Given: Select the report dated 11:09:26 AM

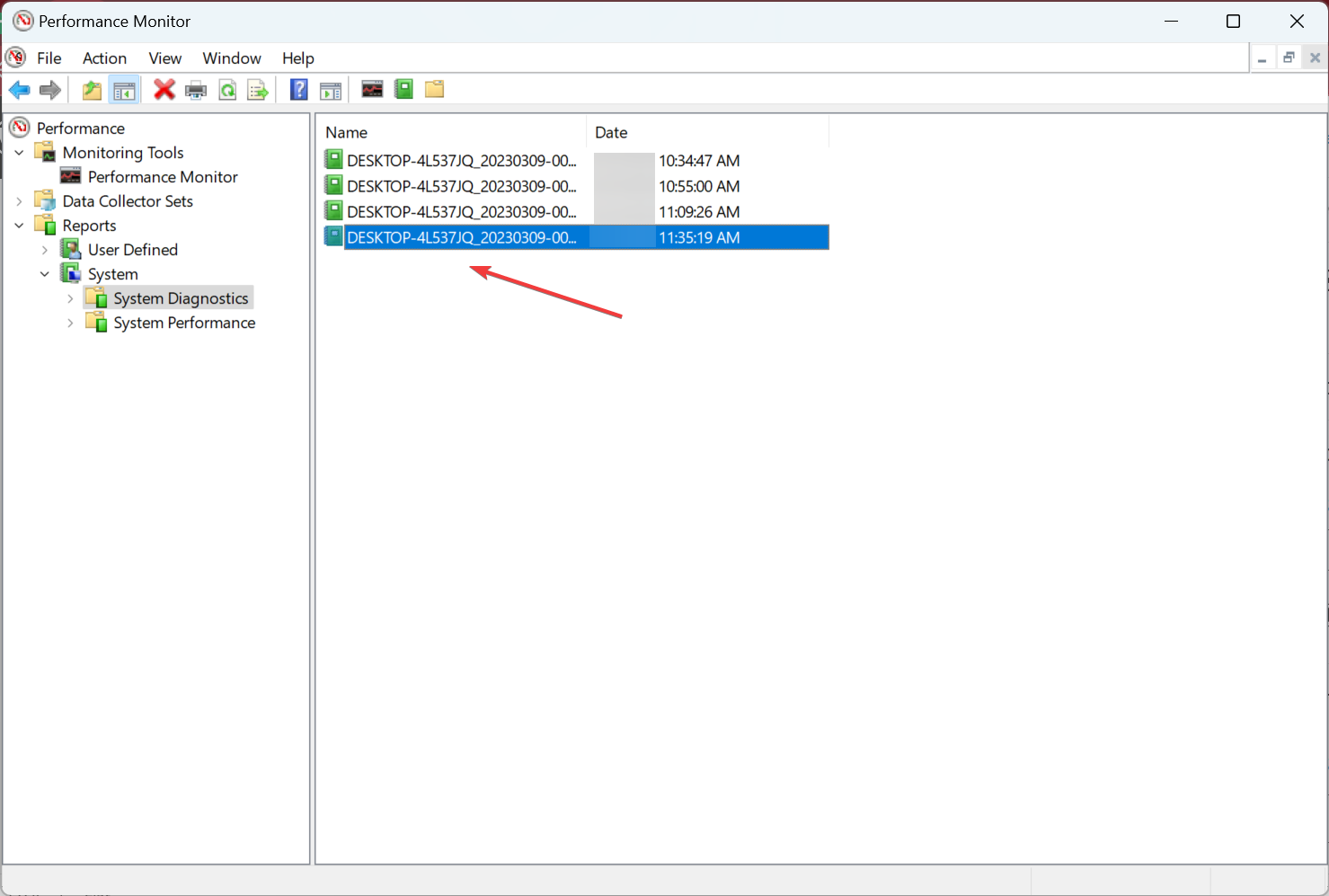Looking at the screenshot, I should (x=575, y=212).
